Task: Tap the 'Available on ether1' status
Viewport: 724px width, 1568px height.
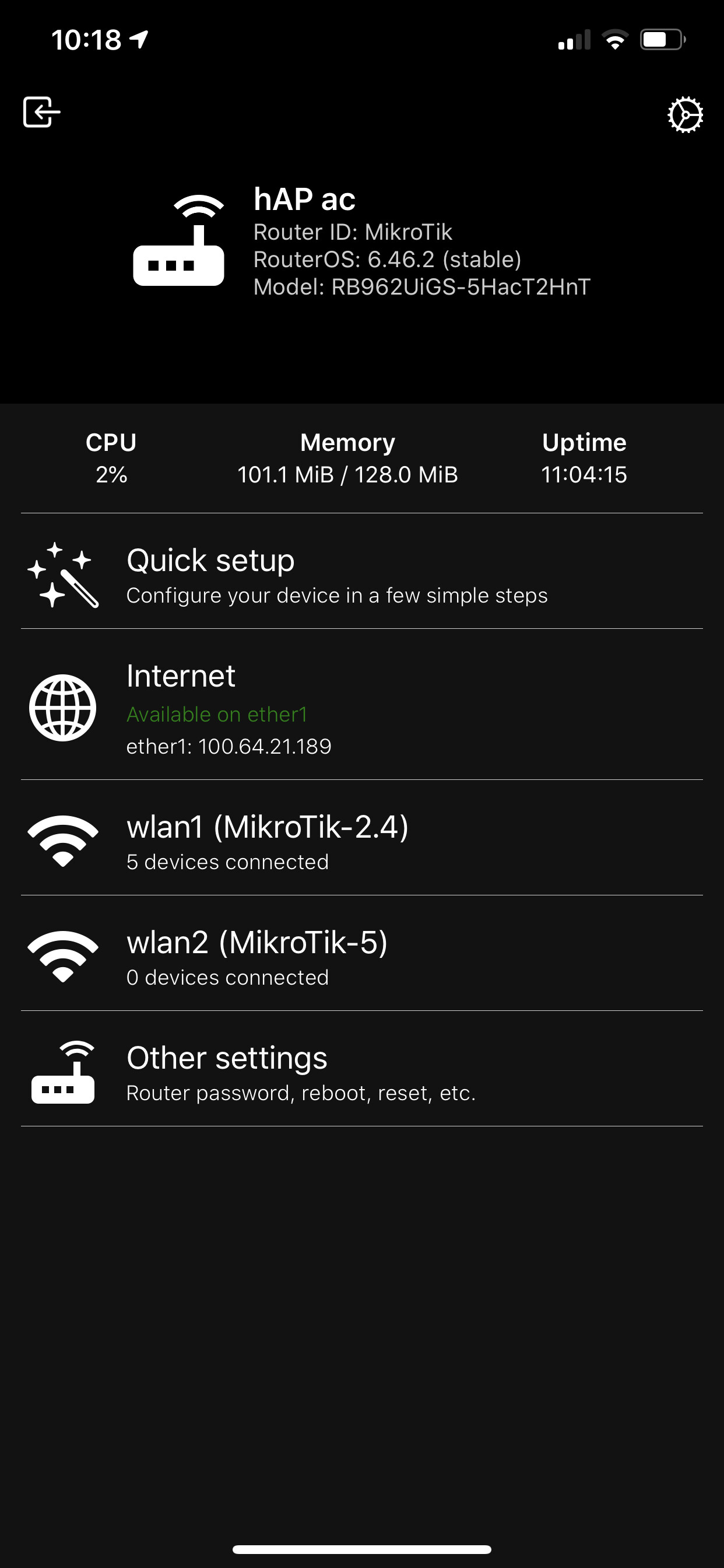Action: [x=217, y=714]
